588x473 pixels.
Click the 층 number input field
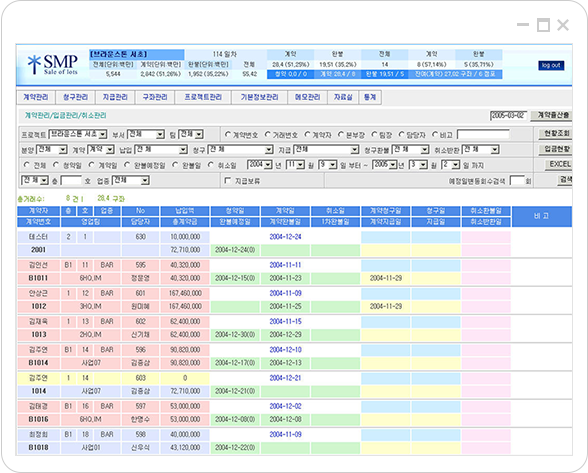(x=71, y=181)
